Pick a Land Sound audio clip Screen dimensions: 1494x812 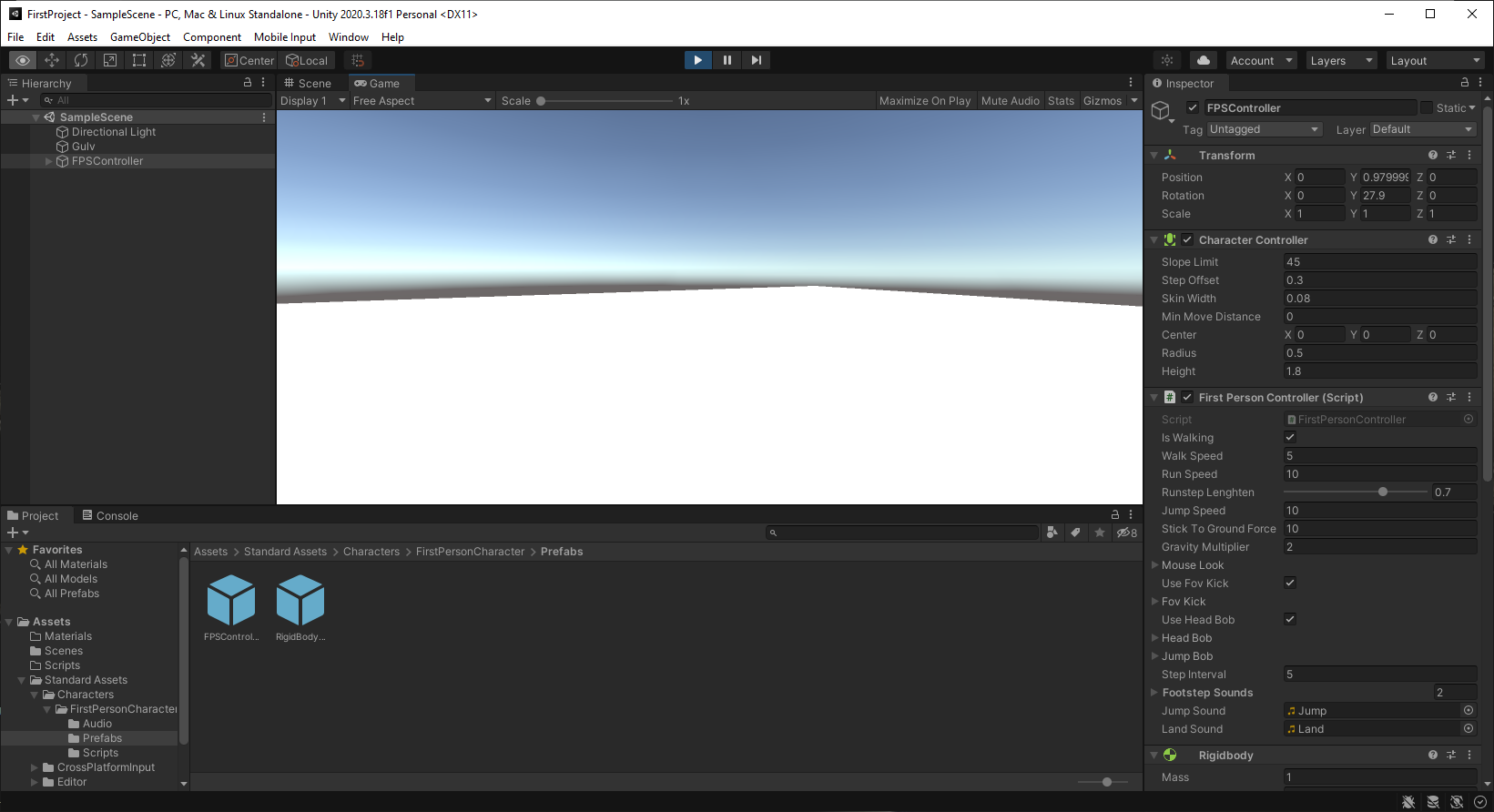pos(1469,728)
